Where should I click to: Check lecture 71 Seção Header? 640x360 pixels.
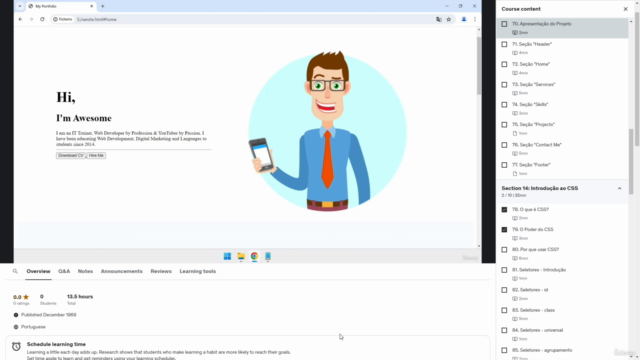[x=504, y=44]
